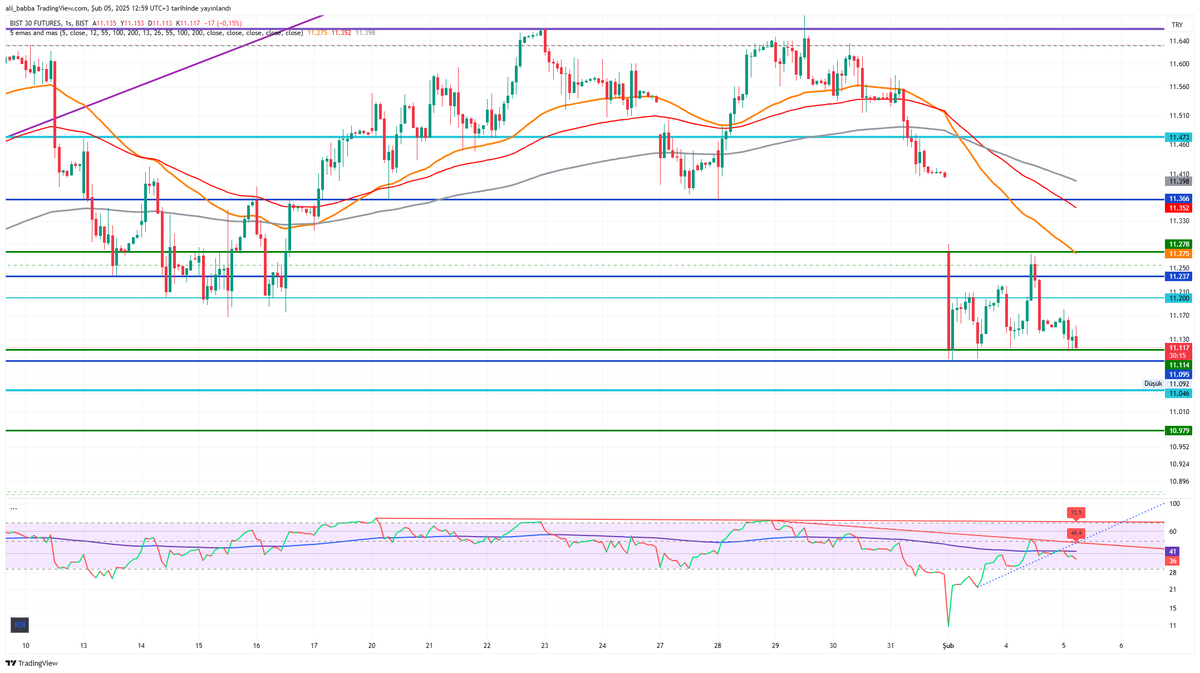1200x673 pixels.
Task: Click the RSI value label 36
Action: pyautogui.click(x=1173, y=561)
